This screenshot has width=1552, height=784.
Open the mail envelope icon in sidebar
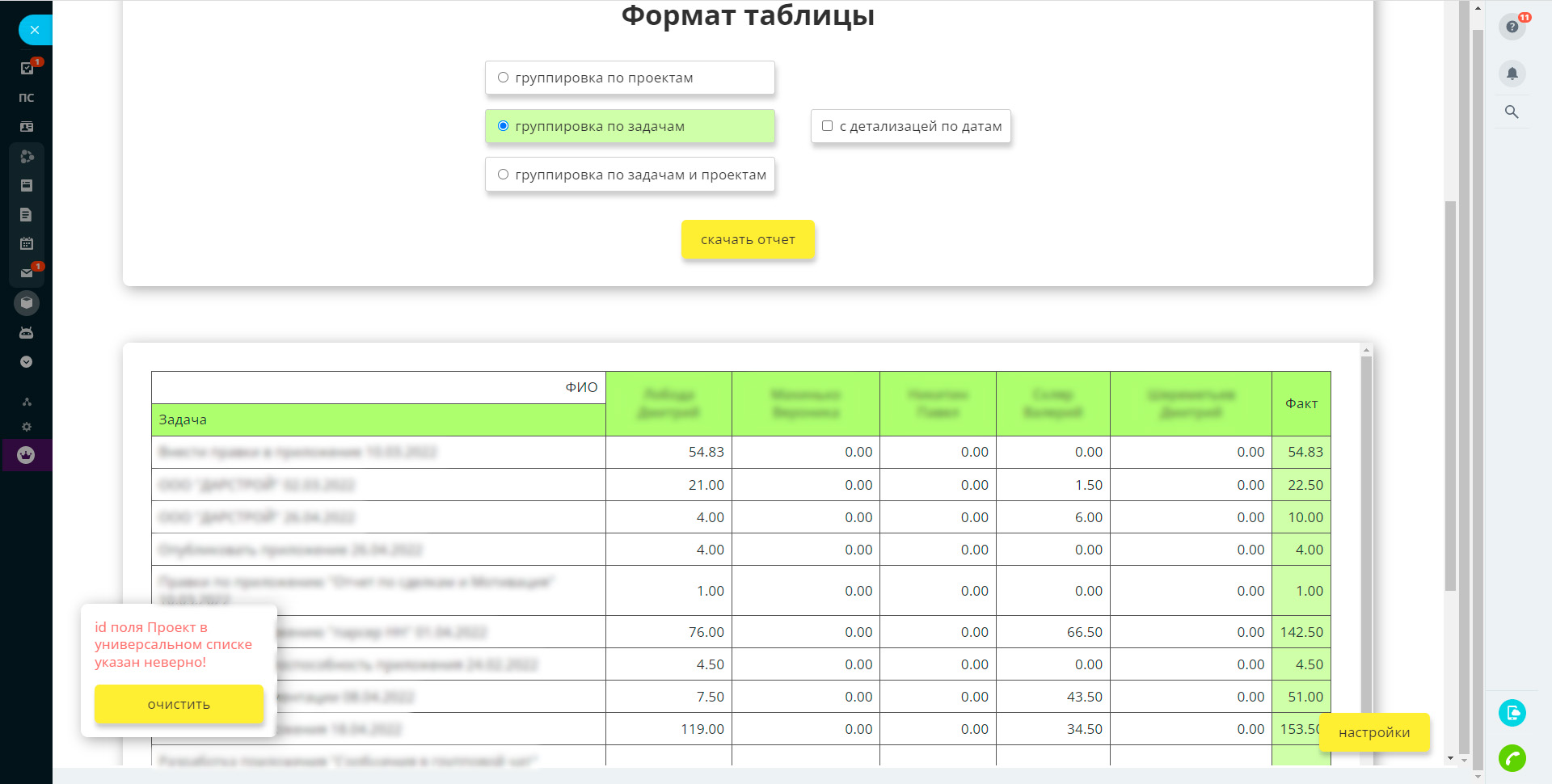point(27,273)
